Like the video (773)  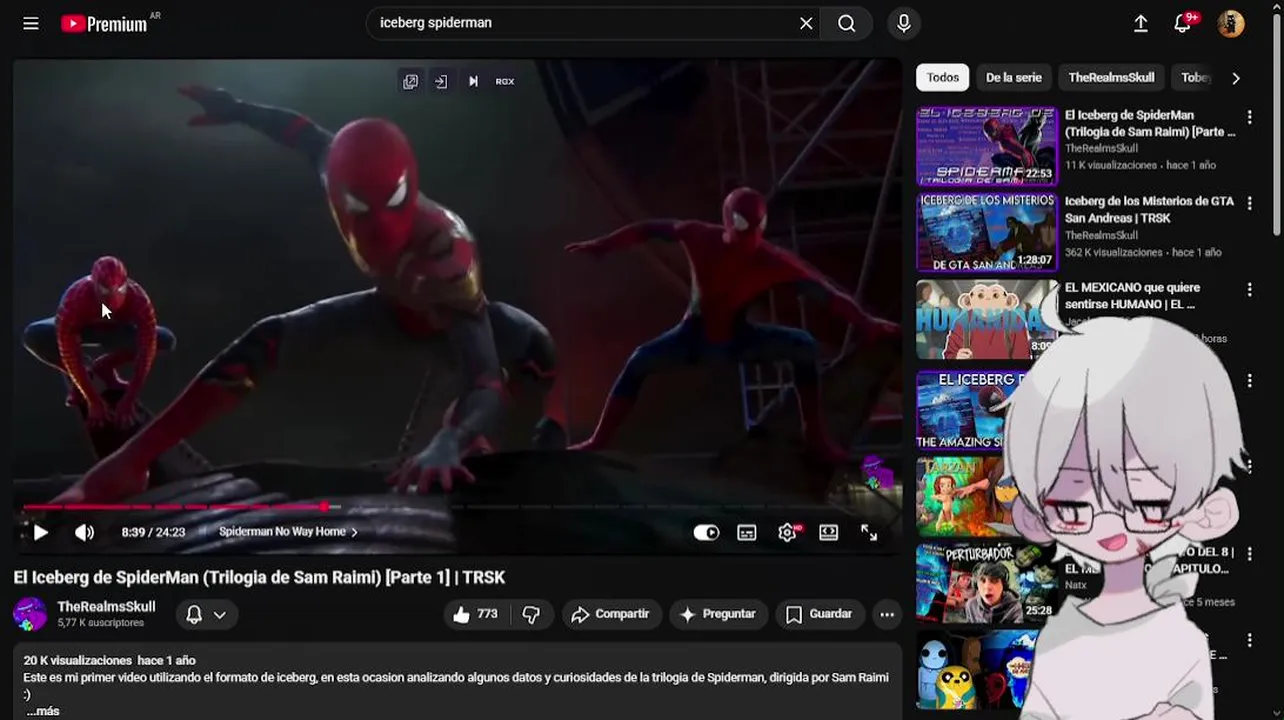476,614
